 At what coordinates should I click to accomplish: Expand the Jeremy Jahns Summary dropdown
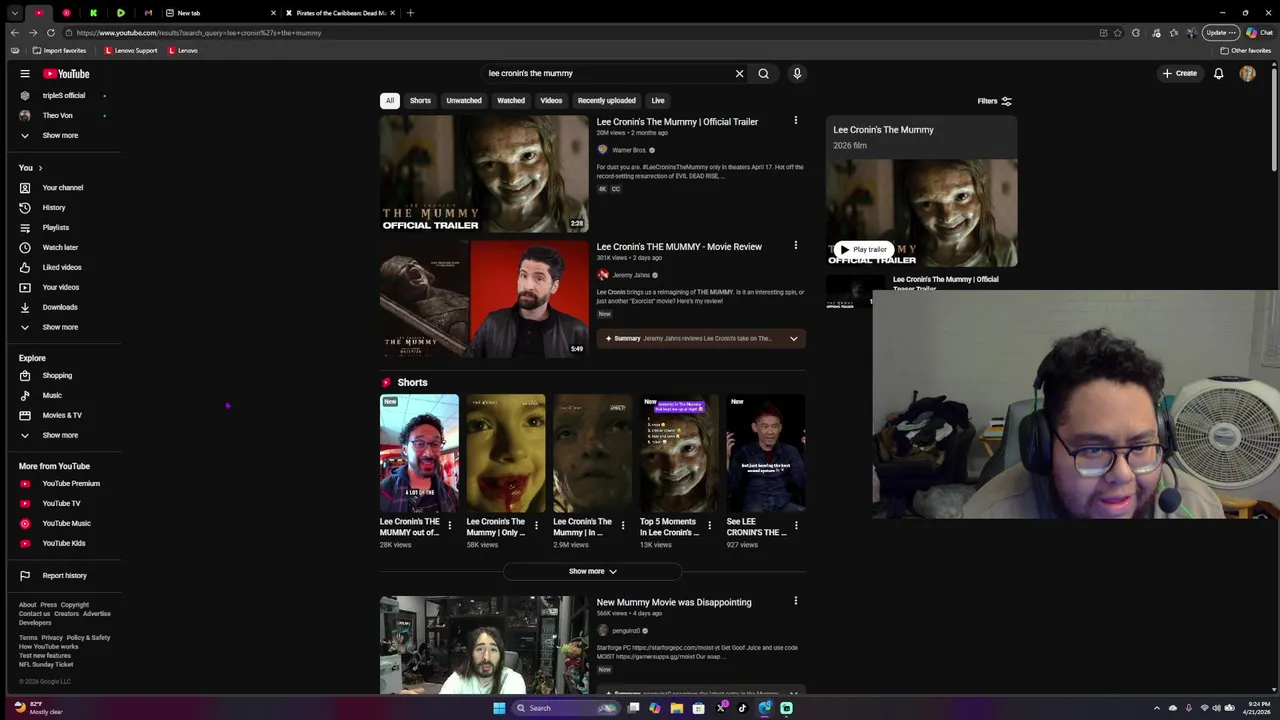(x=794, y=339)
